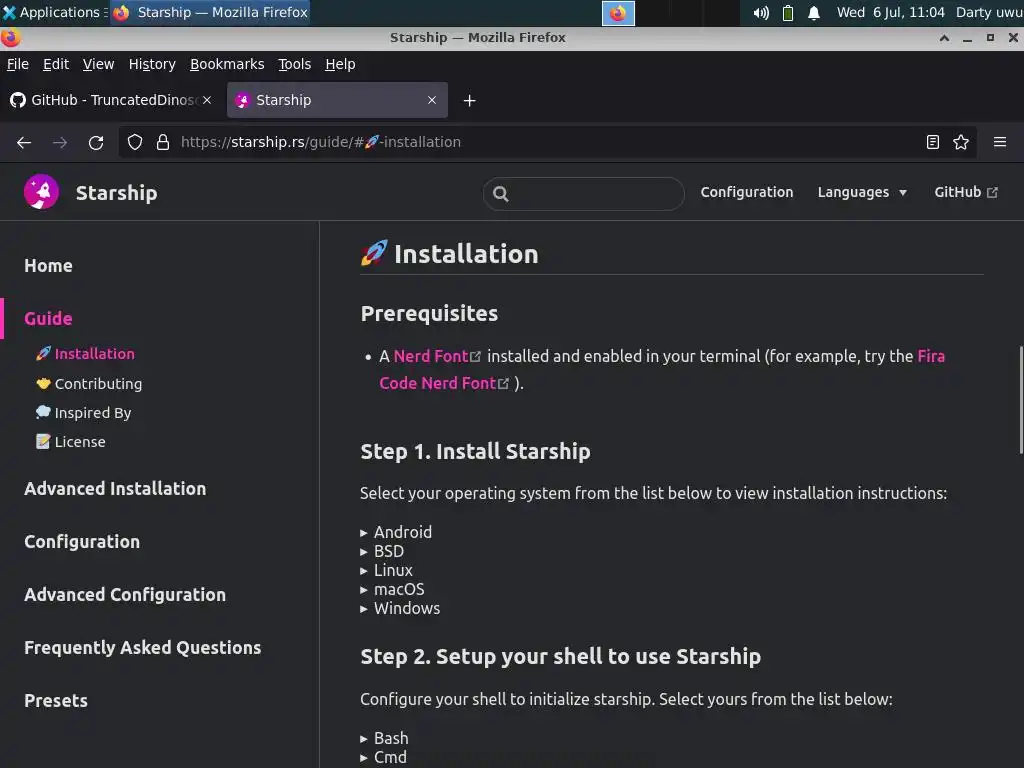Screen dimensions: 1024x768
Task: Jump to Installation section in sidebar
Action: (86, 353)
